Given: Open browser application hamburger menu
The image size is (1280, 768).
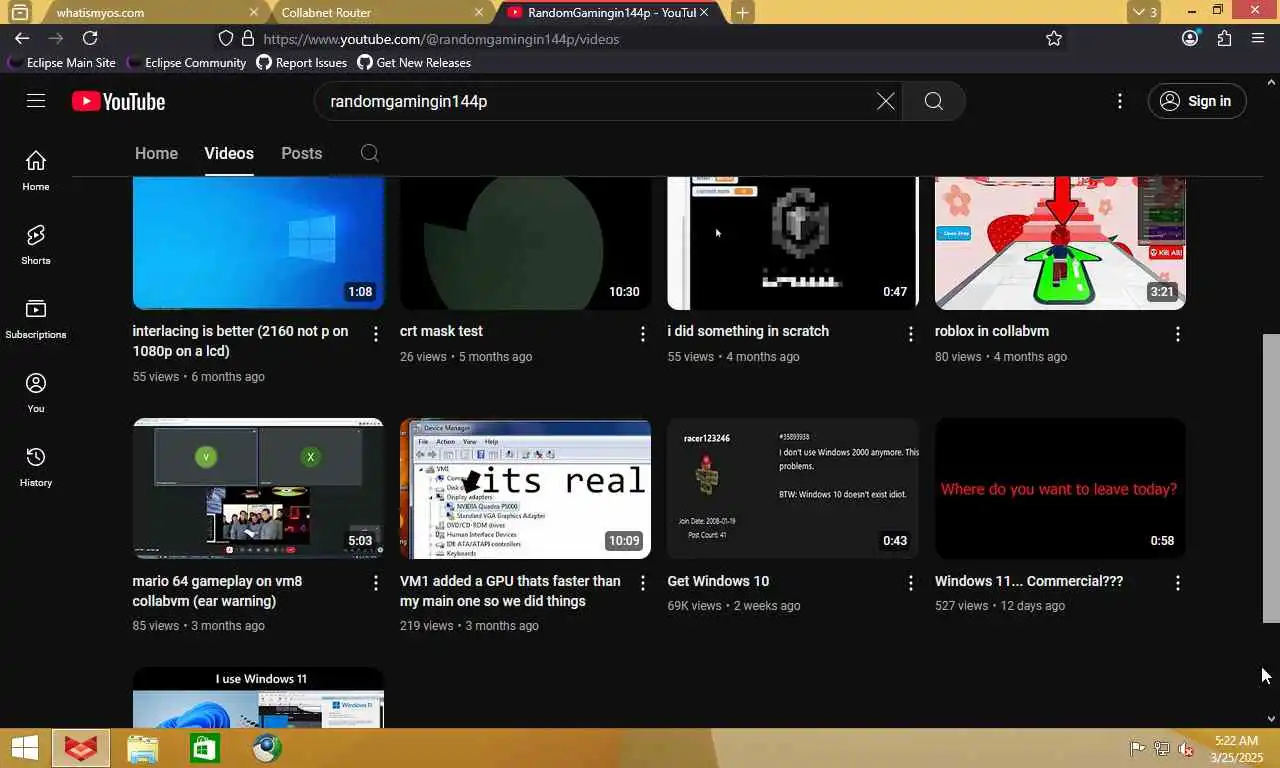Looking at the screenshot, I should (x=1258, y=38).
